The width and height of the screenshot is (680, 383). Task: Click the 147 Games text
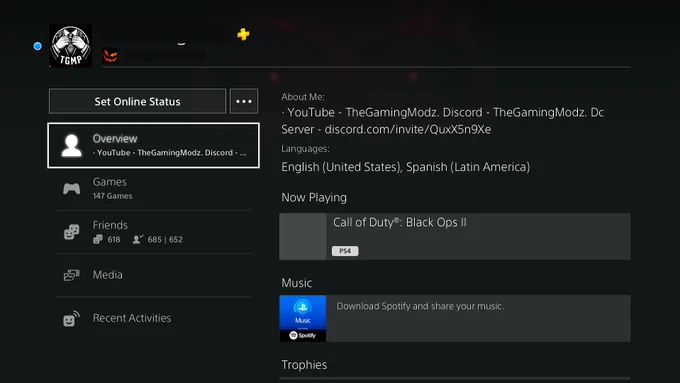point(112,196)
